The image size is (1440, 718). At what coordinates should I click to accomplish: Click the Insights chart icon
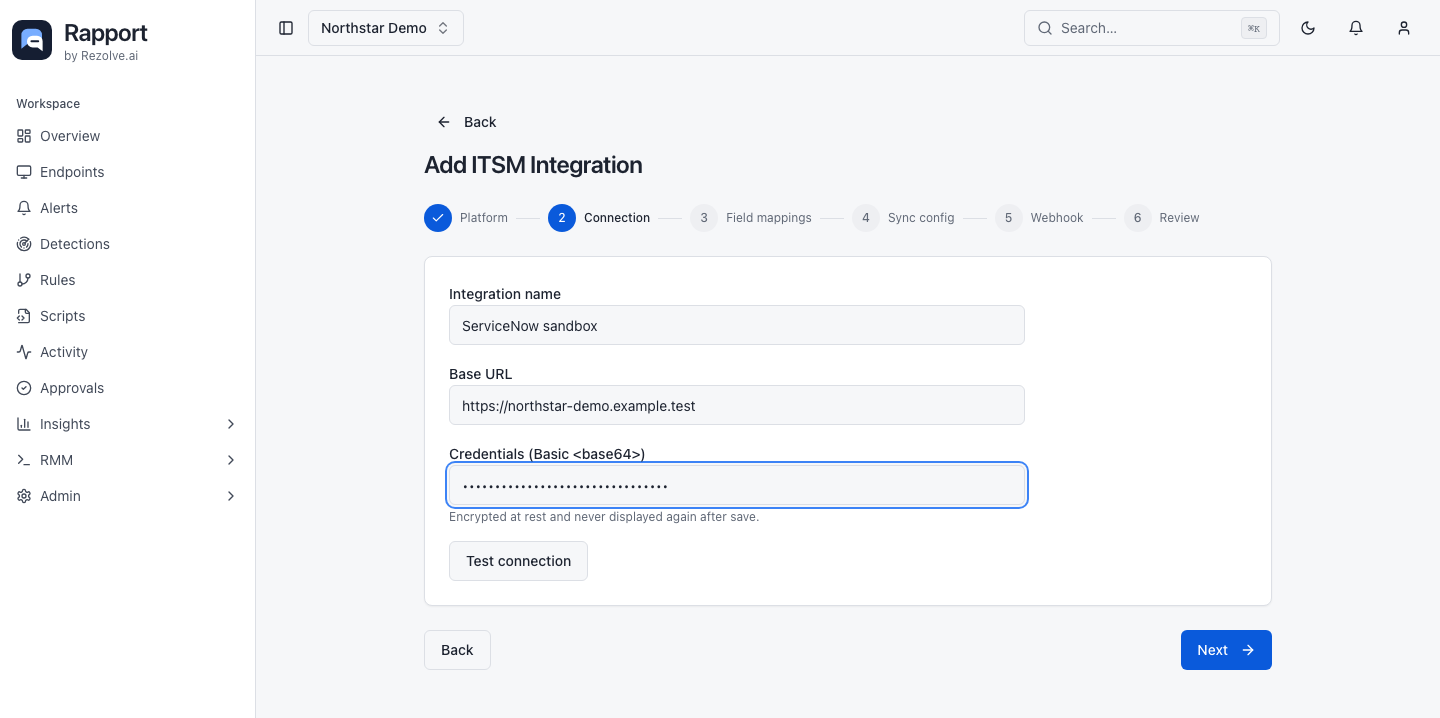pos(24,424)
